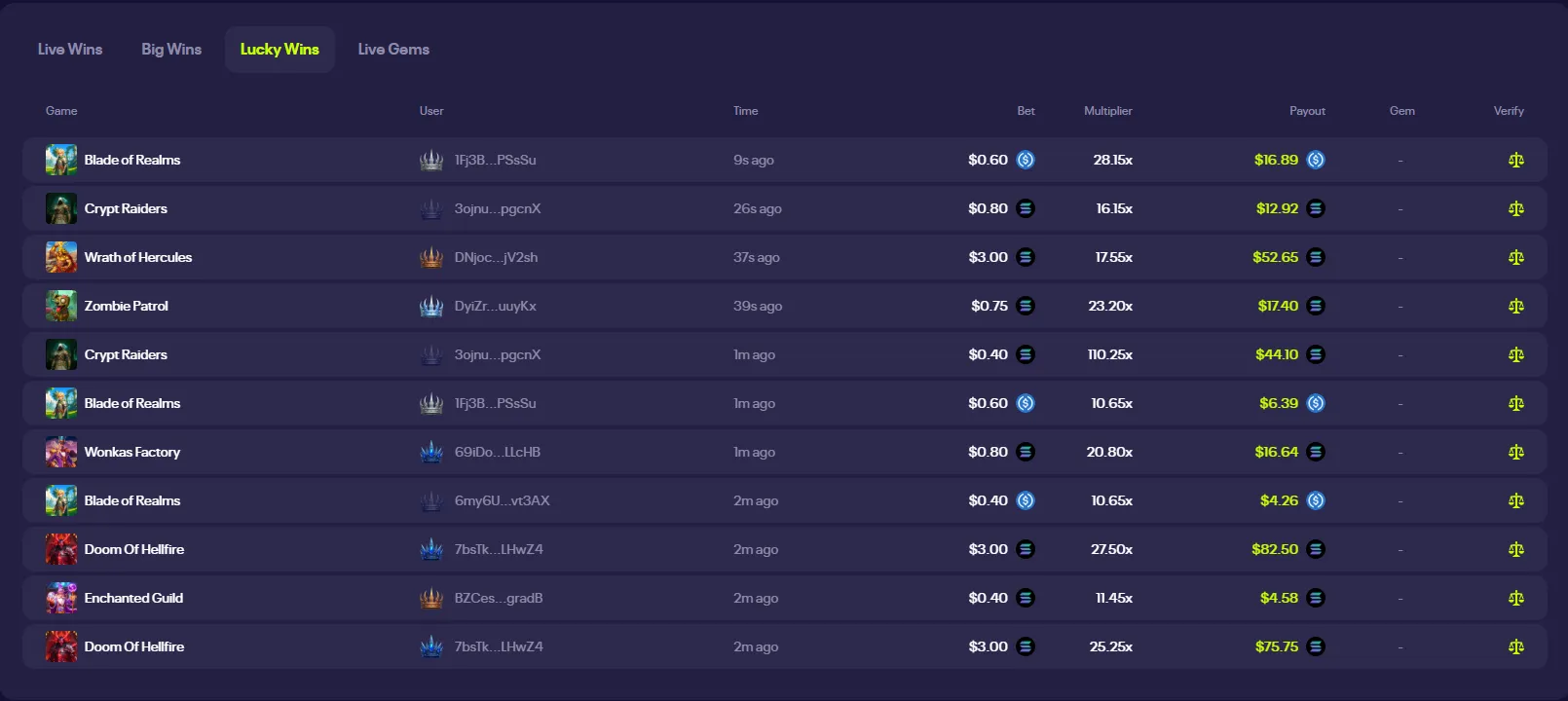Click the crown rank icon beside DNjoc...jV2sh
The image size is (1568, 701).
point(431,257)
